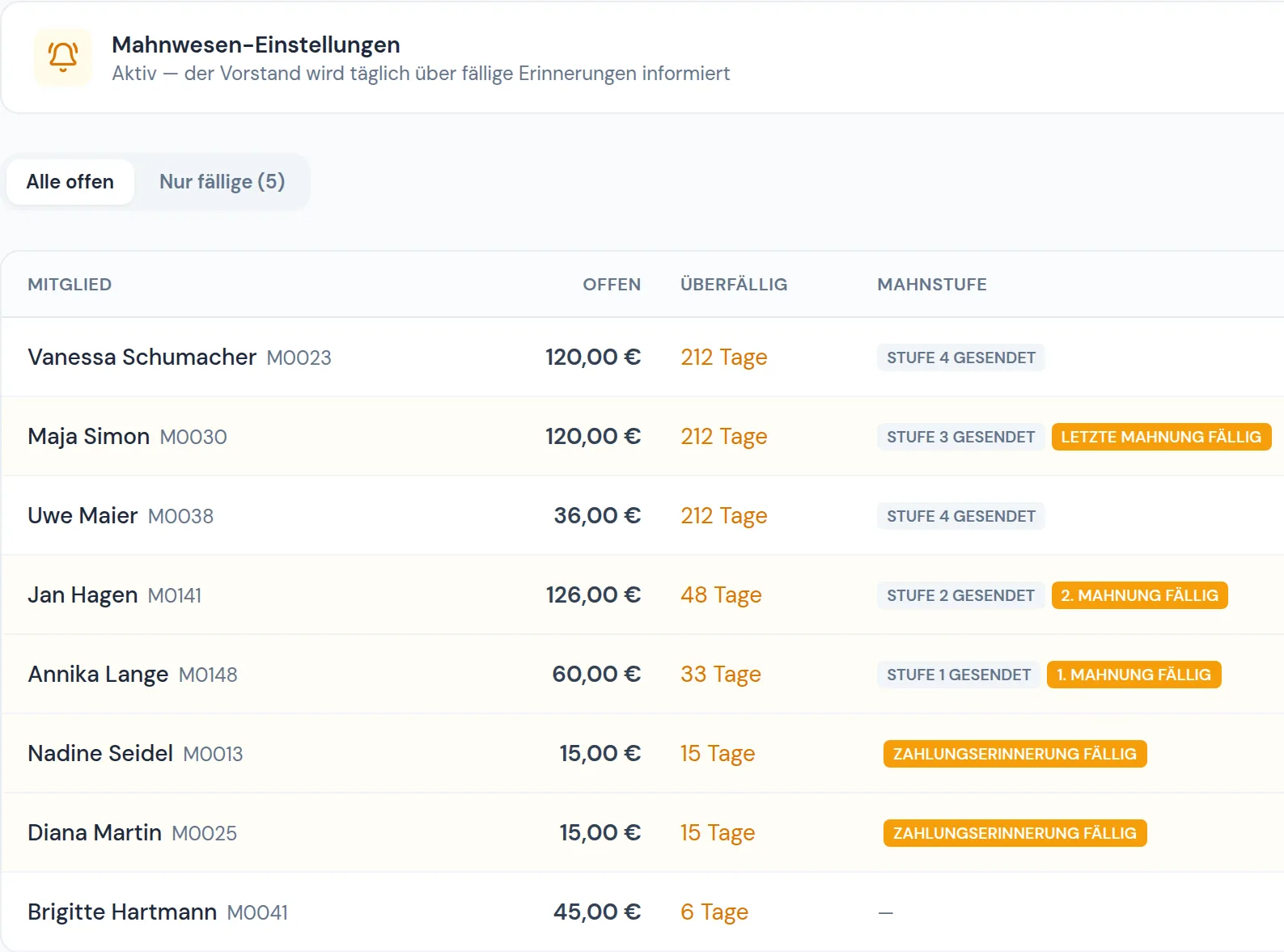Select member Brigitte Hartmann
Image resolution: width=1284 pixels, height=952 pixels.
[x=122, y=912]
